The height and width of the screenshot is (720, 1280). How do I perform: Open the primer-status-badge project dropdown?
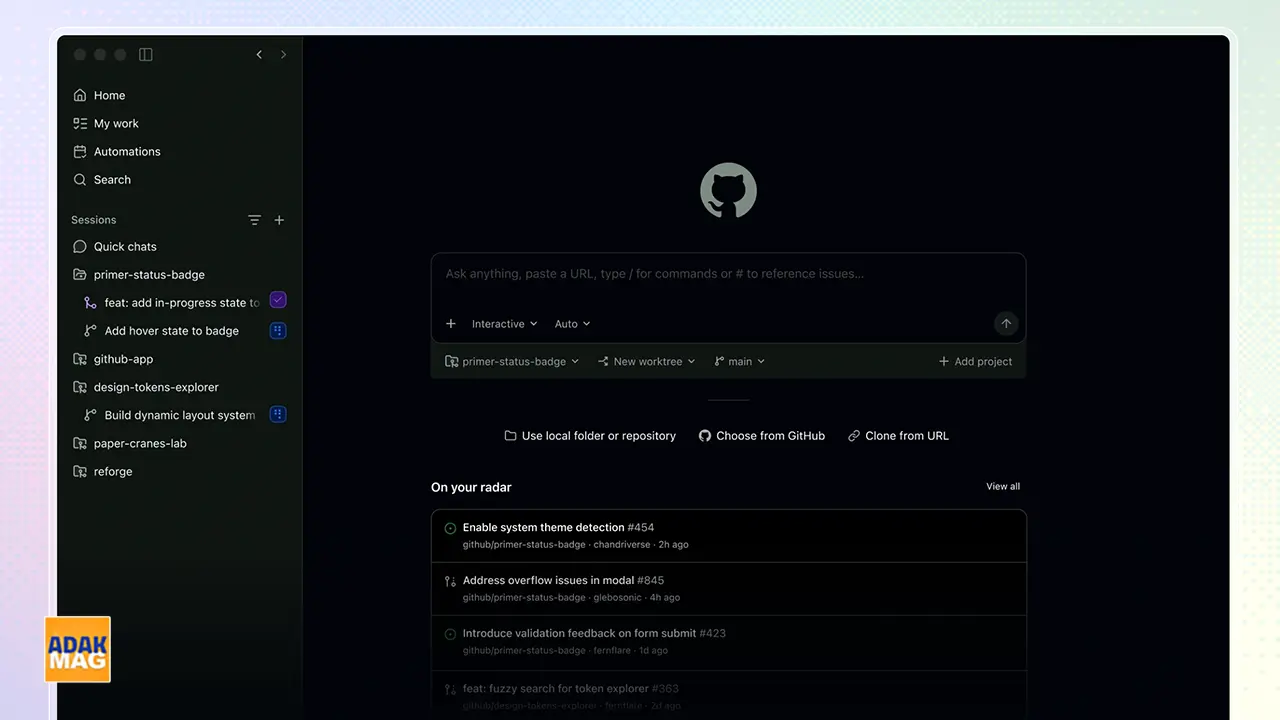(512, 362)
